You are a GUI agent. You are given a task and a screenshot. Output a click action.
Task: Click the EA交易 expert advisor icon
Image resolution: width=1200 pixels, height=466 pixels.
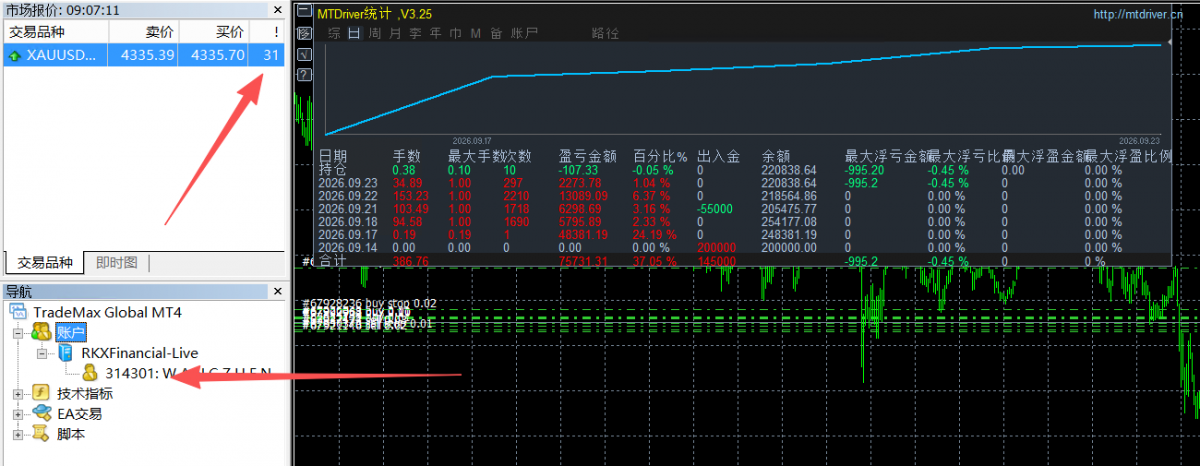pyautogui.click(x=42, y=413)
